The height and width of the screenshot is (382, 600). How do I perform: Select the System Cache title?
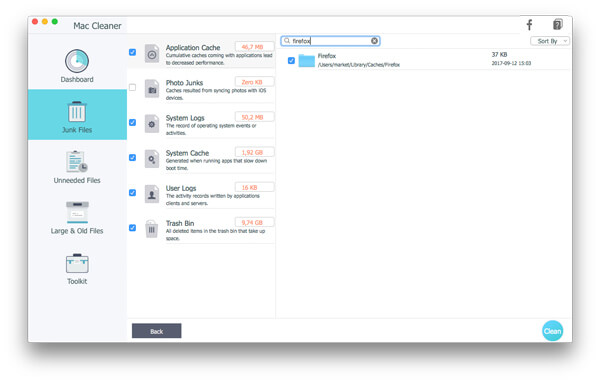(187, 153)
